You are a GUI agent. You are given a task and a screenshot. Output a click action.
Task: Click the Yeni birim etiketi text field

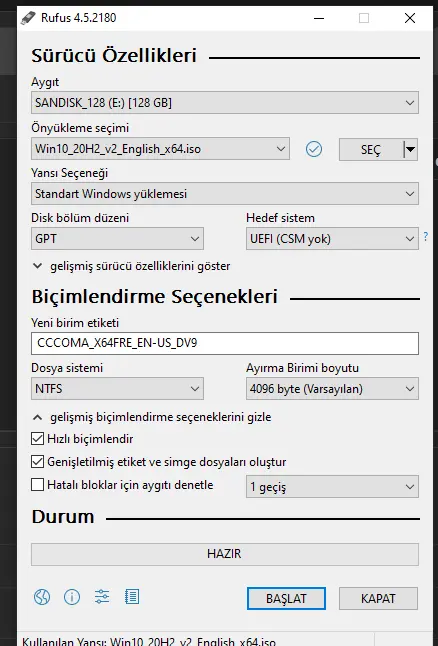(225, 343)
